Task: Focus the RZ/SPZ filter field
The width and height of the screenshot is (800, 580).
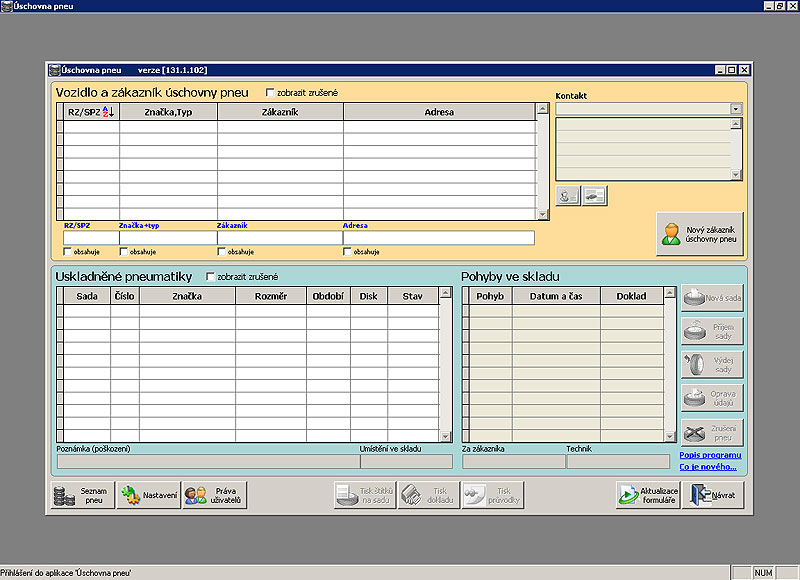Action: coord(91,238)
